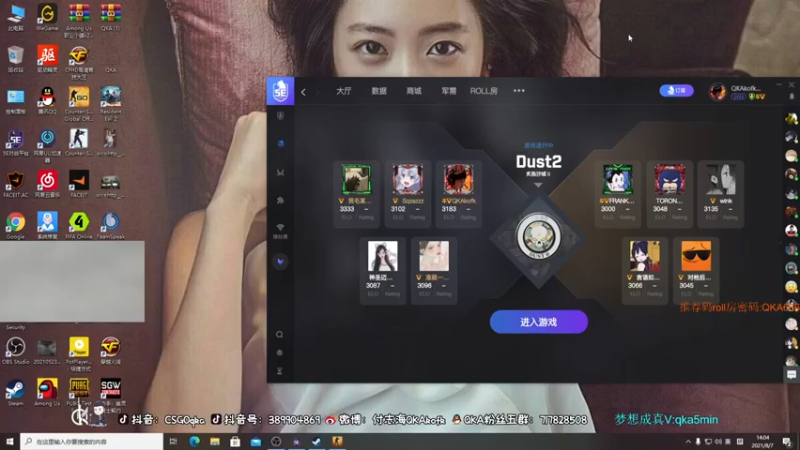Click the 5E platform logo
800x450 pixels.
coord(280,91)
